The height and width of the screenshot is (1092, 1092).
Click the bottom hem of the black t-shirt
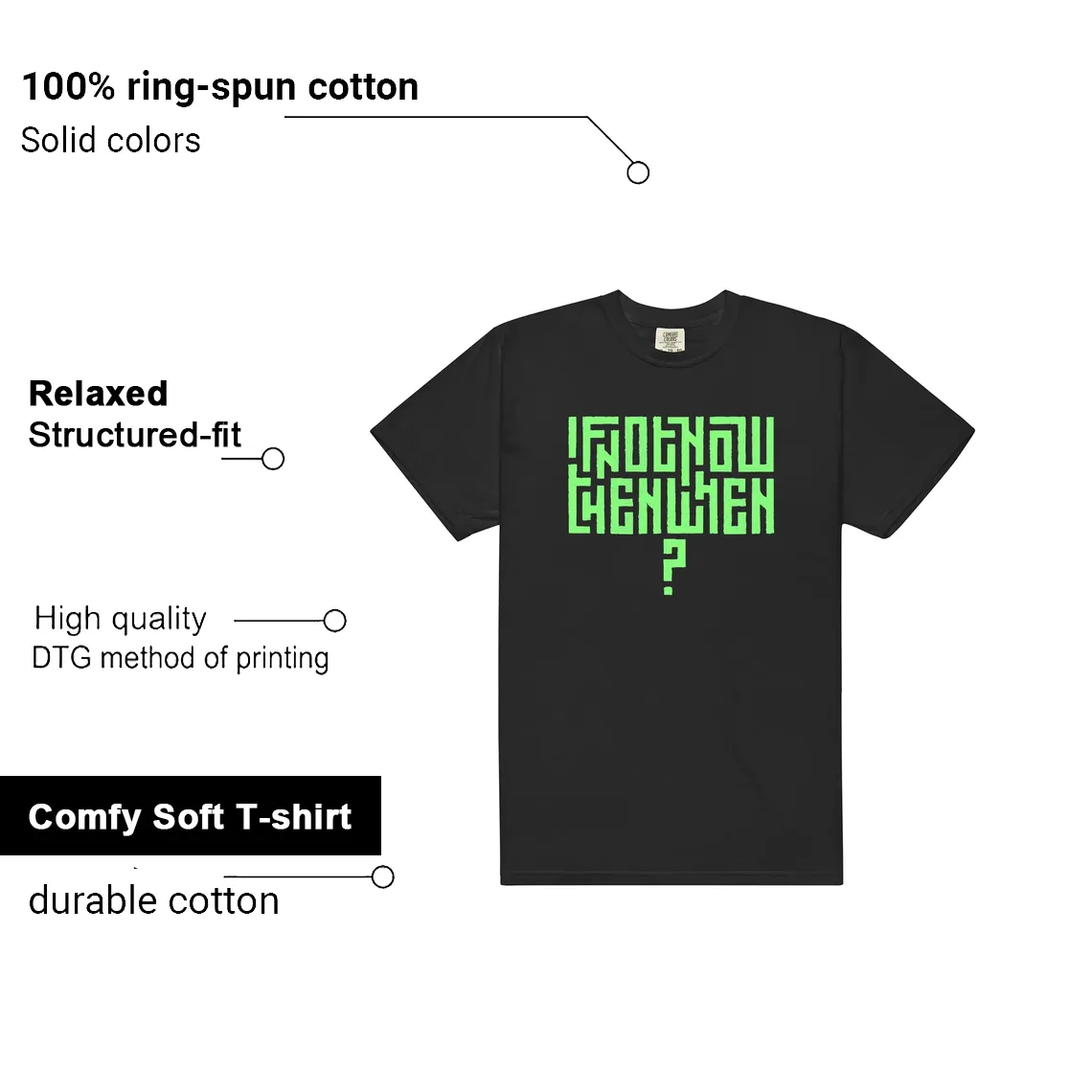[671, 879]
